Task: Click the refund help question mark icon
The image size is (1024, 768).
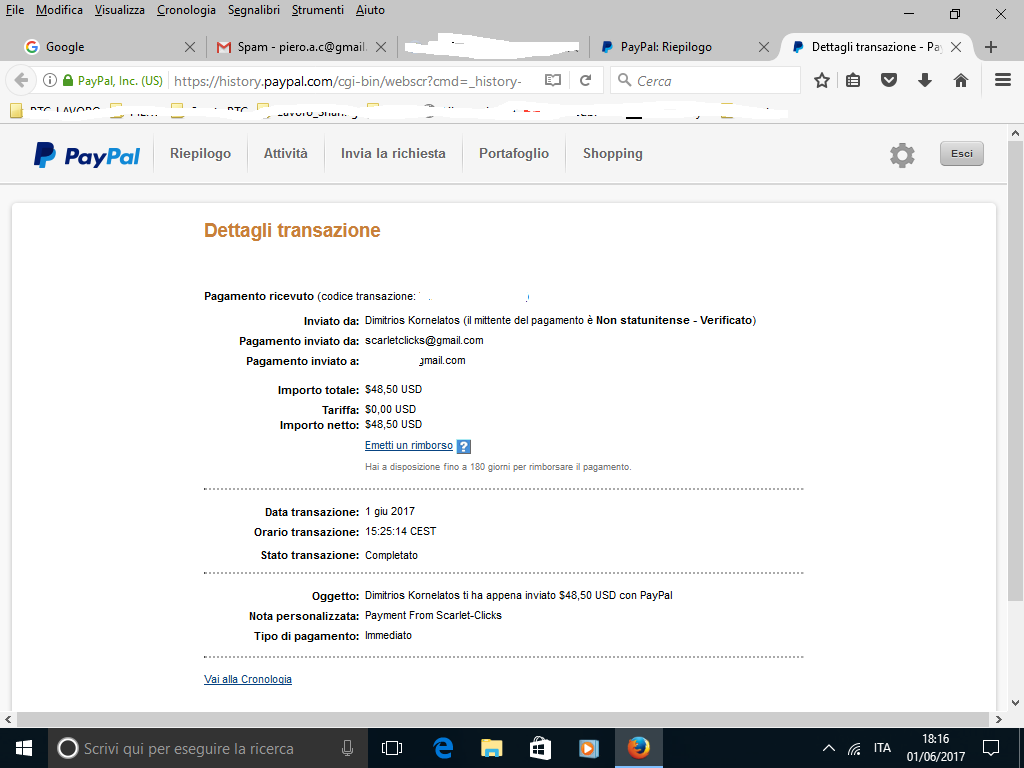Action: [464, 447]
